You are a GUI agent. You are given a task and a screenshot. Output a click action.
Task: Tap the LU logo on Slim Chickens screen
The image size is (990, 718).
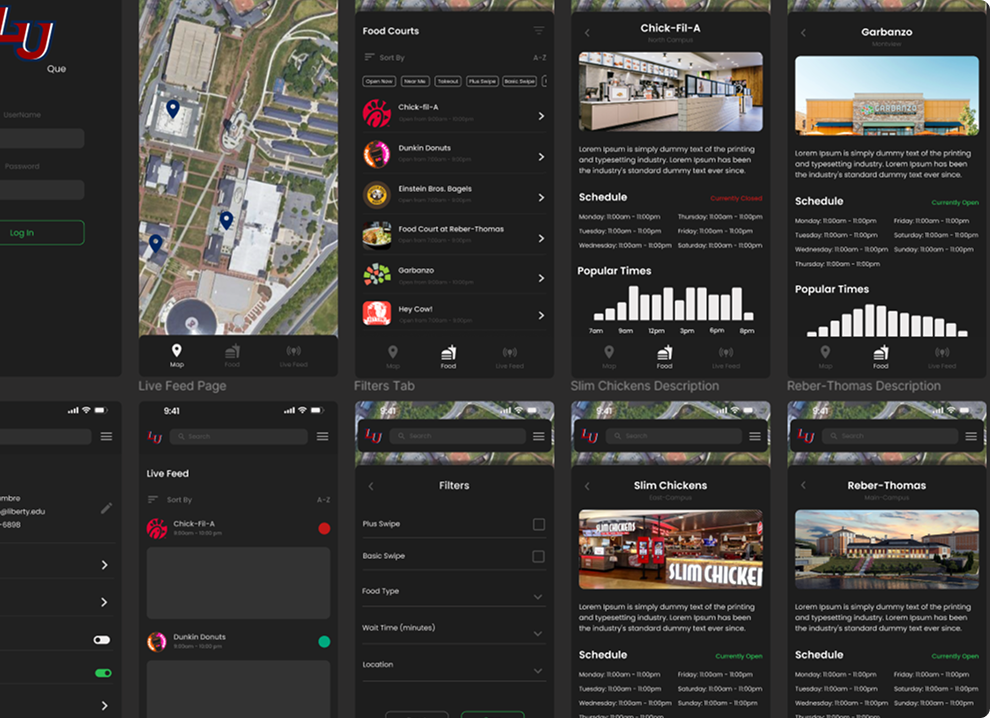coord(590,436)
